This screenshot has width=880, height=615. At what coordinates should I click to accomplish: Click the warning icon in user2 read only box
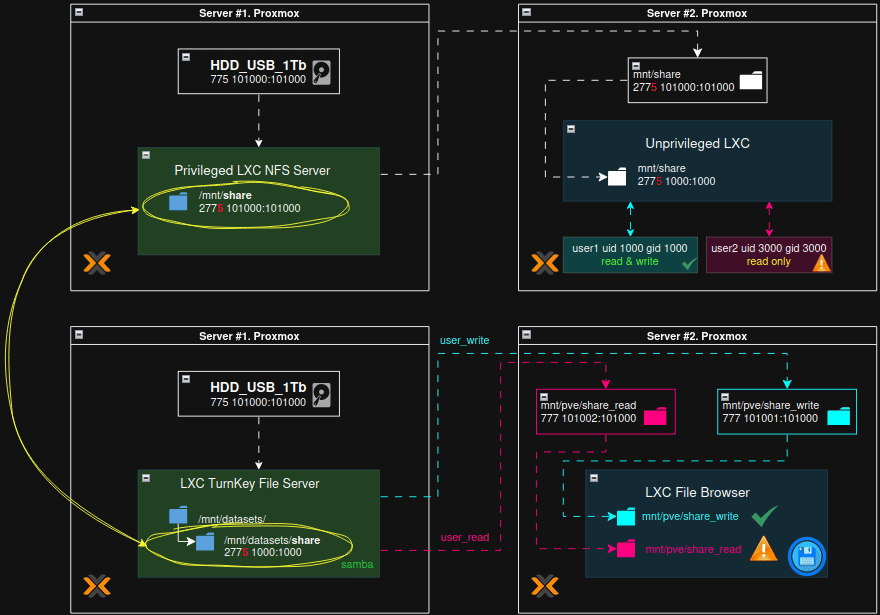(x=821, y=263)
